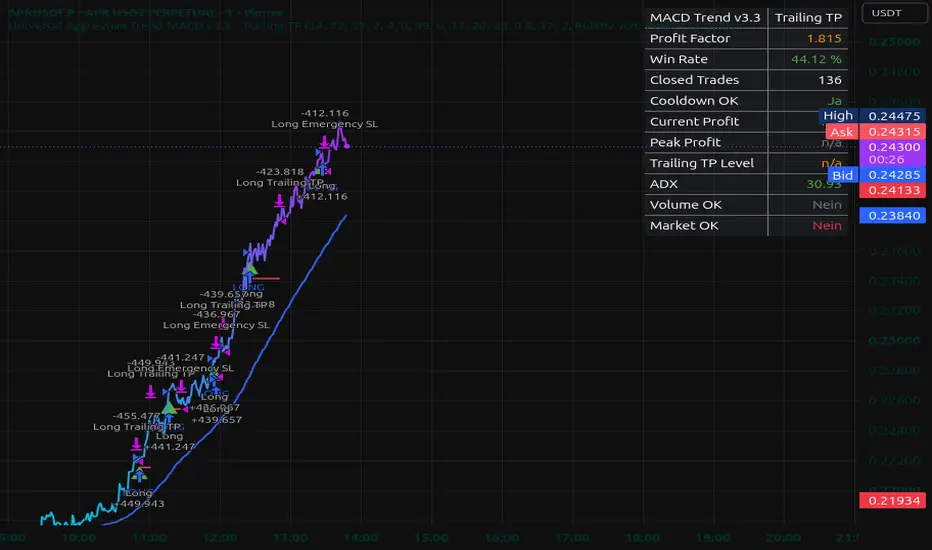Click the Long +449.943 entry marker

(x=138, y=498)
